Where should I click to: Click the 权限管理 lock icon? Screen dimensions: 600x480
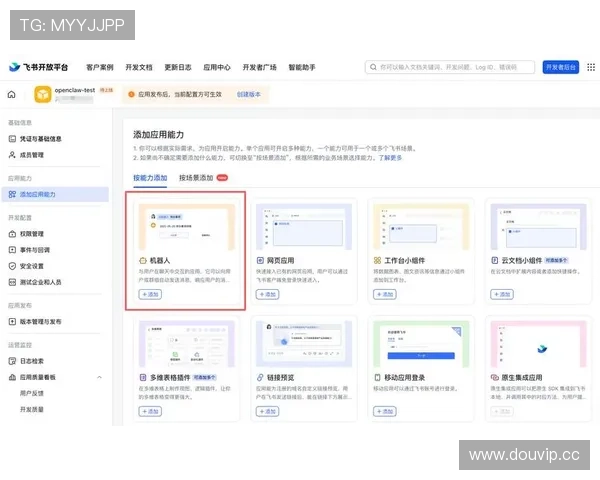pos(12,234)
